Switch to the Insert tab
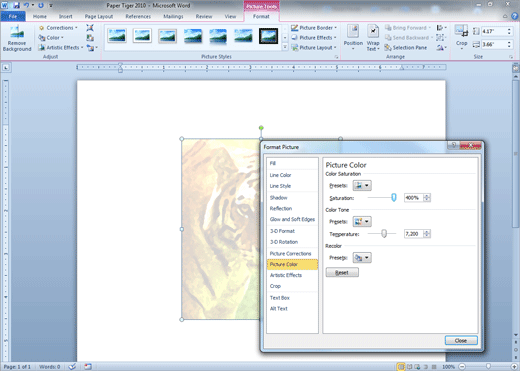The width and height of the screenshot is (520, 371). point(66,16)
